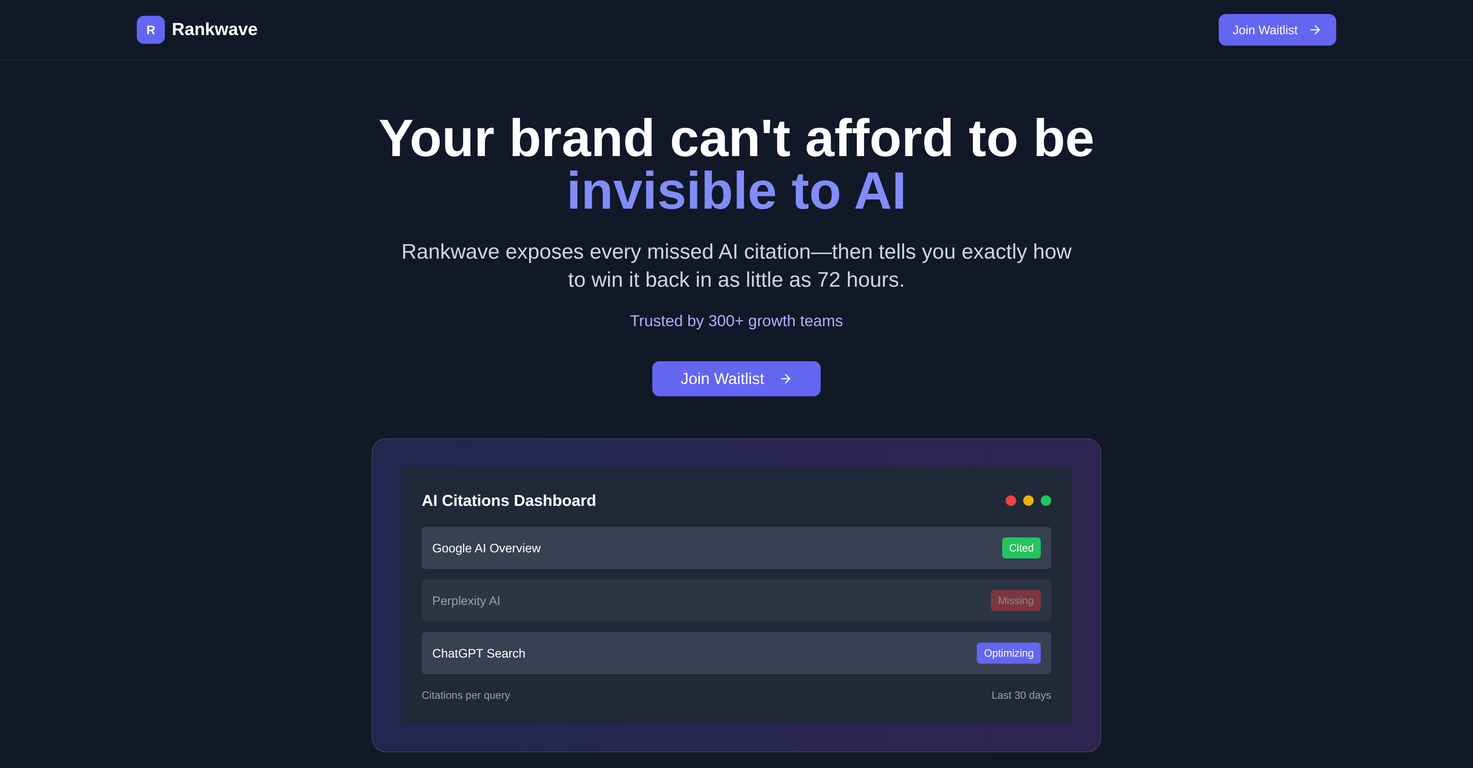Click the arrow icon in hero Join Waitlist button
The height and width of the screenshot is (768, 1473).
[x=786, y=378]
